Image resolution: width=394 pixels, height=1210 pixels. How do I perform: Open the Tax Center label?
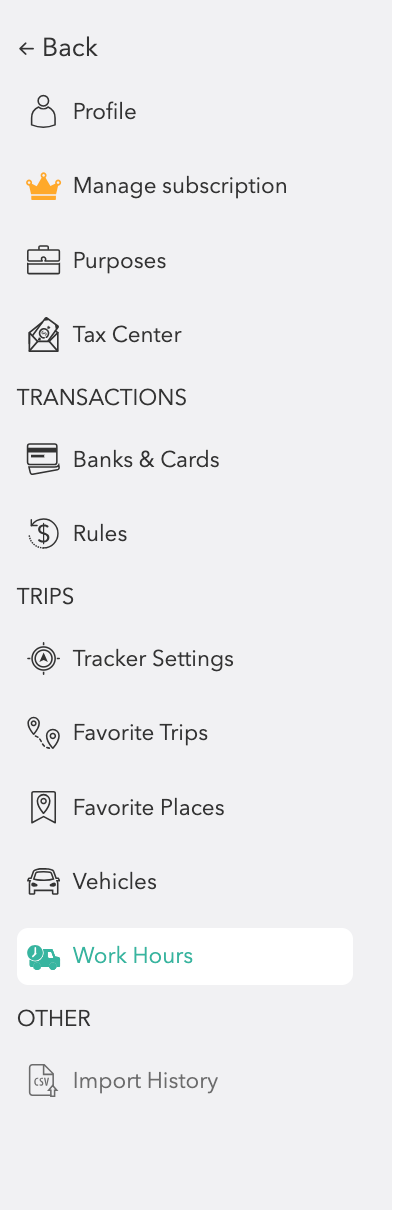(x=127, y=335)
